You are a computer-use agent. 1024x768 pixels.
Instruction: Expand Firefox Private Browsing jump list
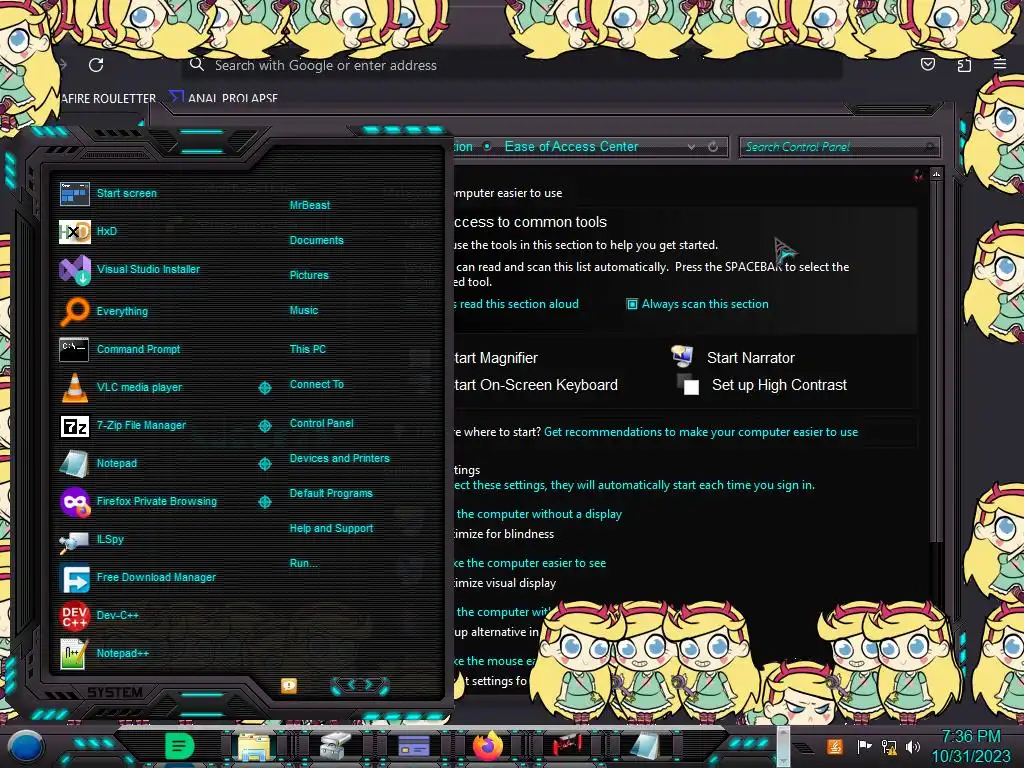click(x=264, y=502)
